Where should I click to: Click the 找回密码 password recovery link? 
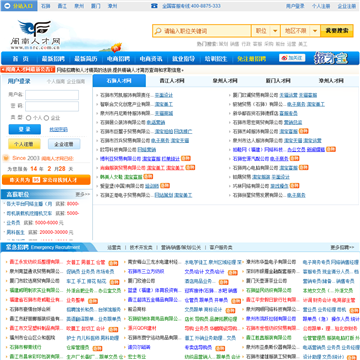tap(58, 129)
